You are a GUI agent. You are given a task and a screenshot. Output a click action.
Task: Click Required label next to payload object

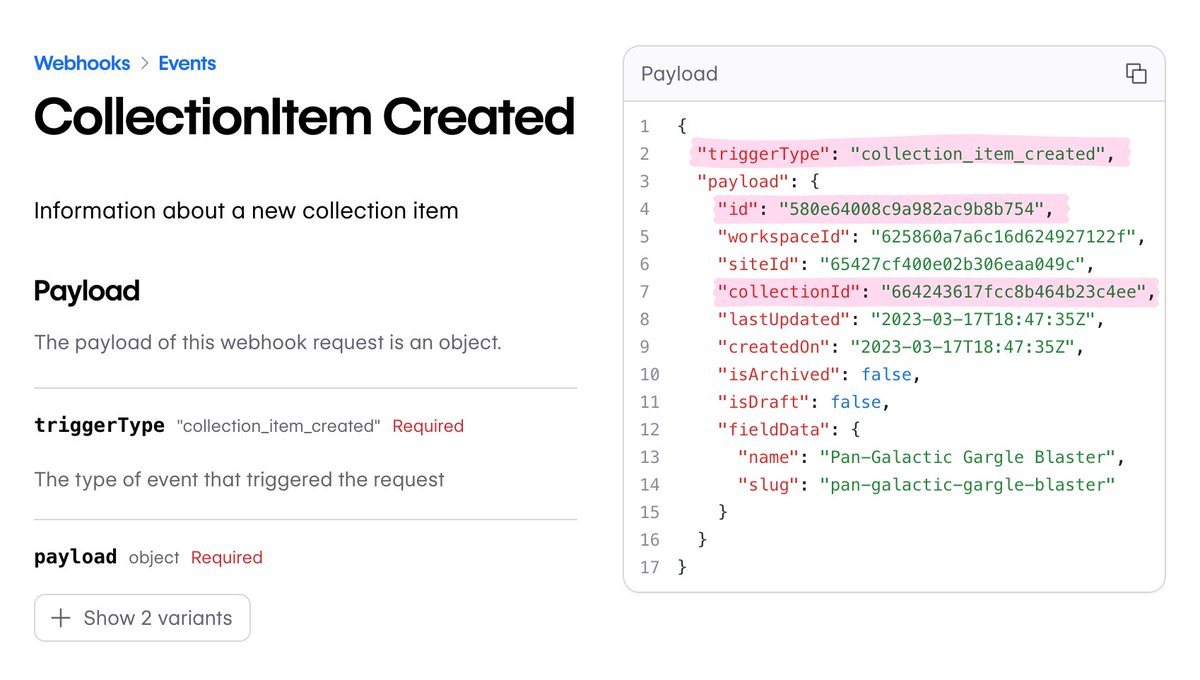tap(227, 558)
